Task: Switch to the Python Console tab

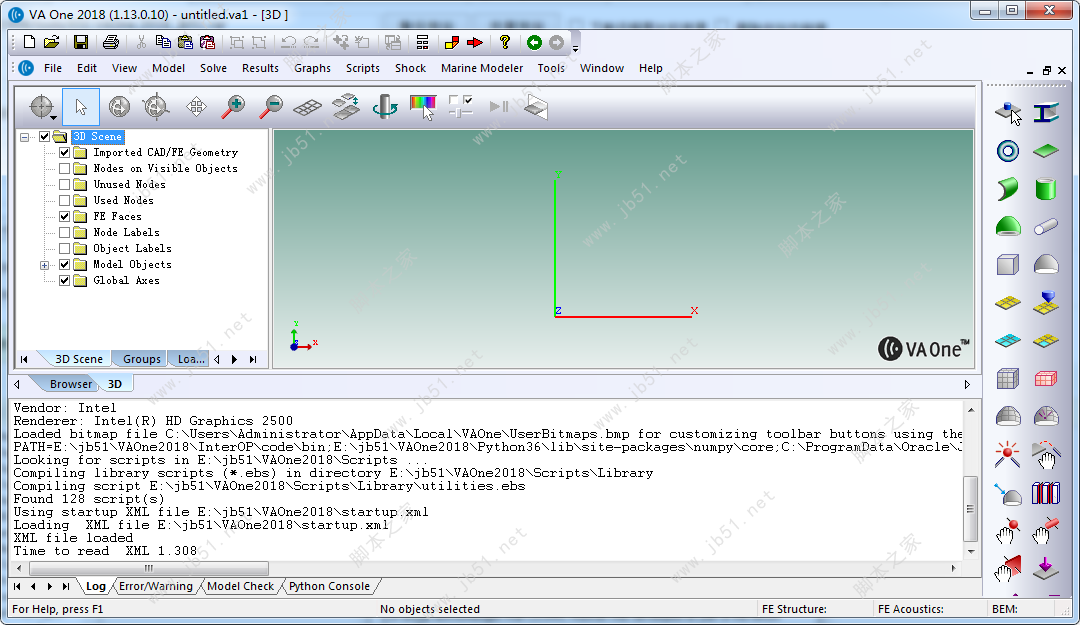Action: (x=329, y=586)
